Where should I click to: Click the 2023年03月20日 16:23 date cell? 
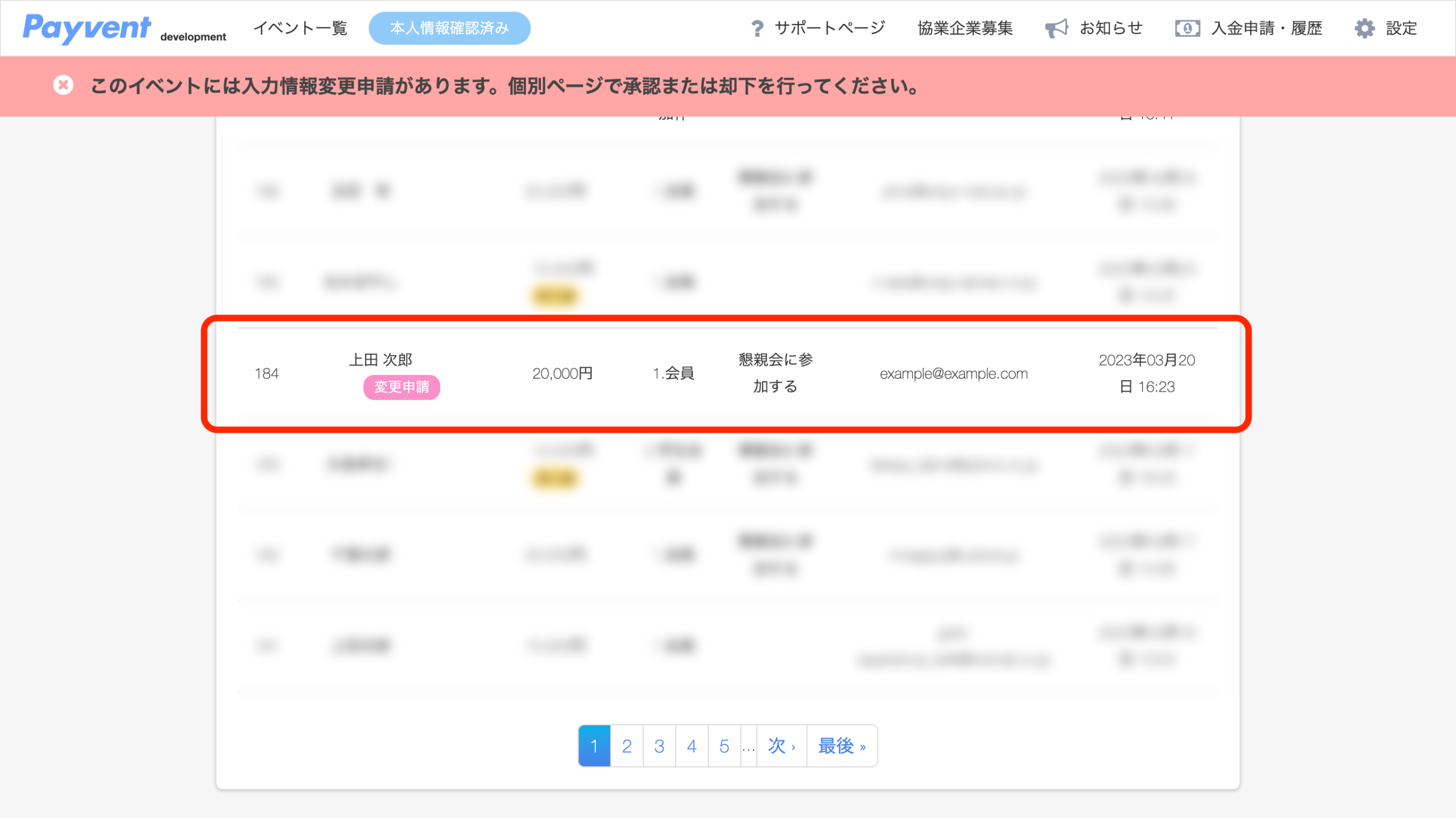click(x=1147, y=373)
